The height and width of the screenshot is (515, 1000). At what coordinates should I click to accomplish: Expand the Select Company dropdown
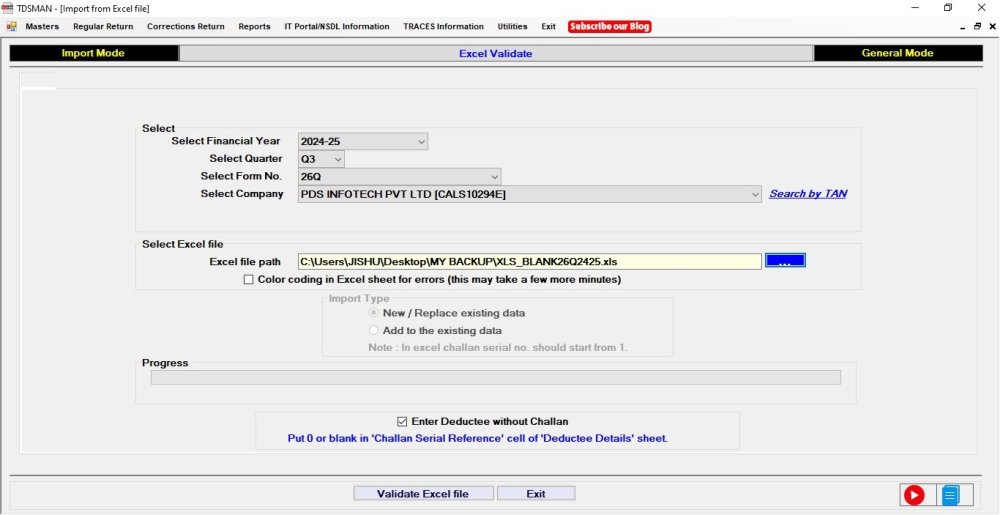755,194
